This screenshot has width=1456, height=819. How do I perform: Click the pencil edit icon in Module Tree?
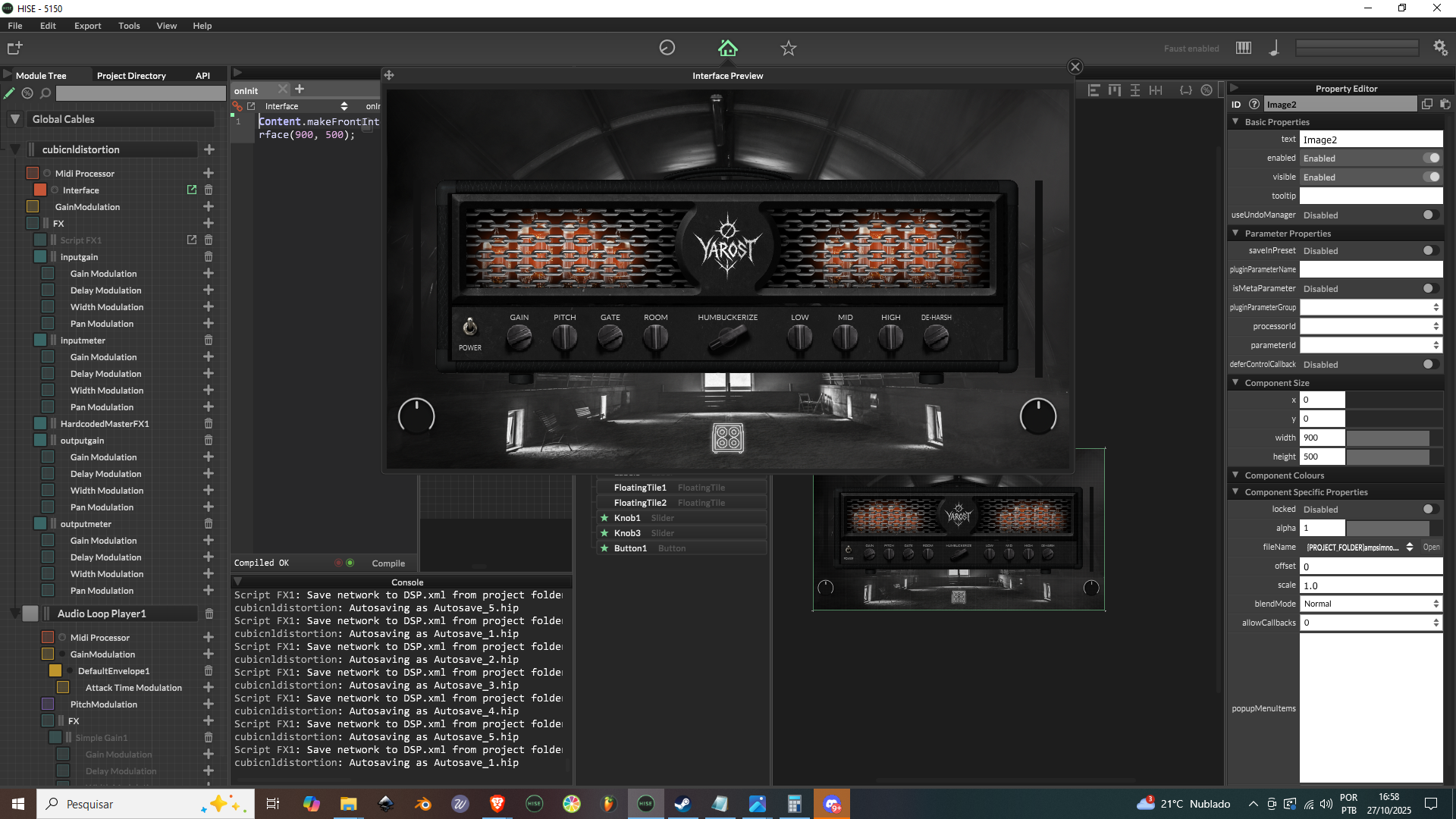pyautogui.click(x=9, y=93)
